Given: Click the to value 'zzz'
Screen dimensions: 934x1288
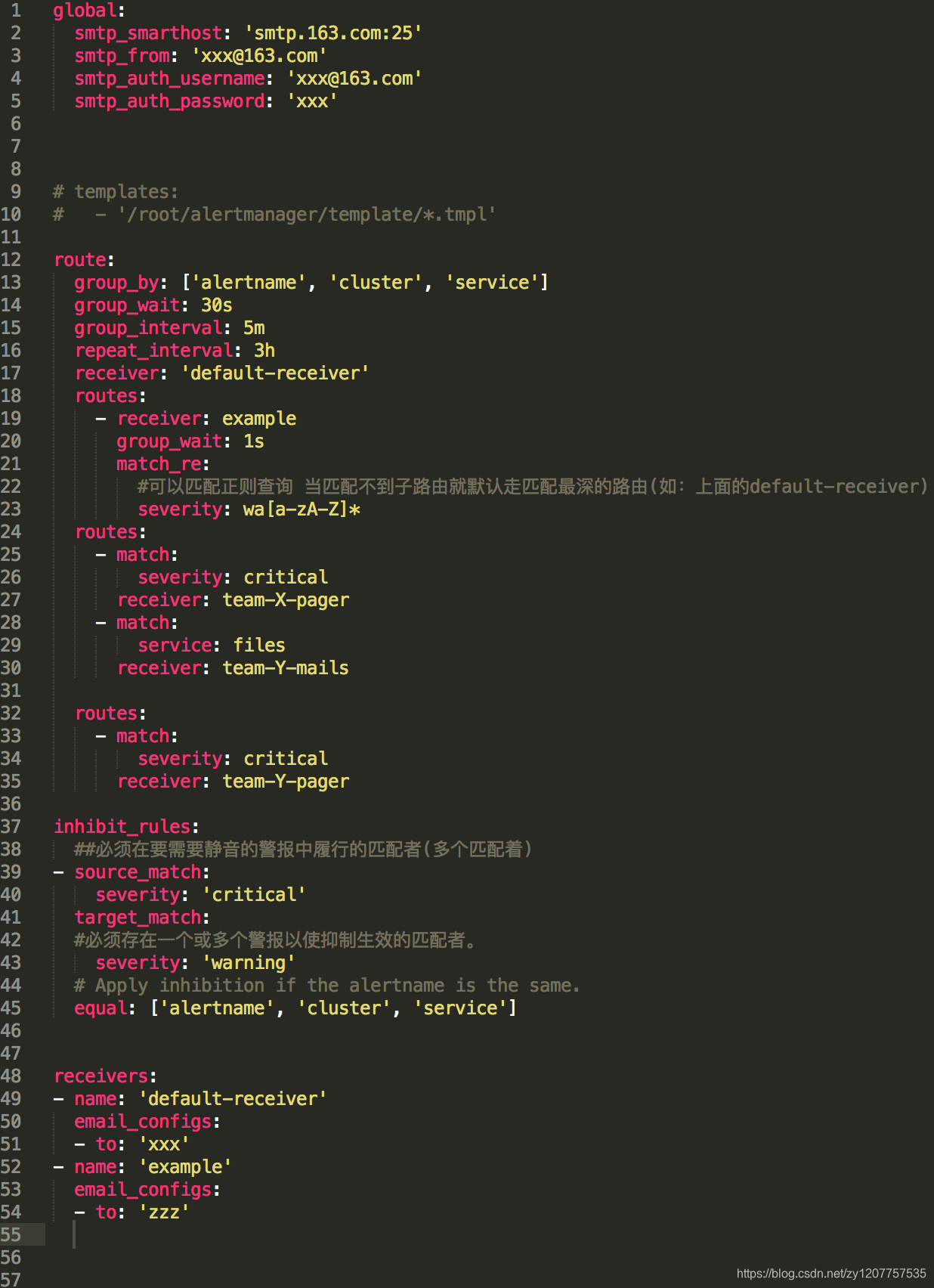Looking at the screenshot, I should [x=164, y=1212].
